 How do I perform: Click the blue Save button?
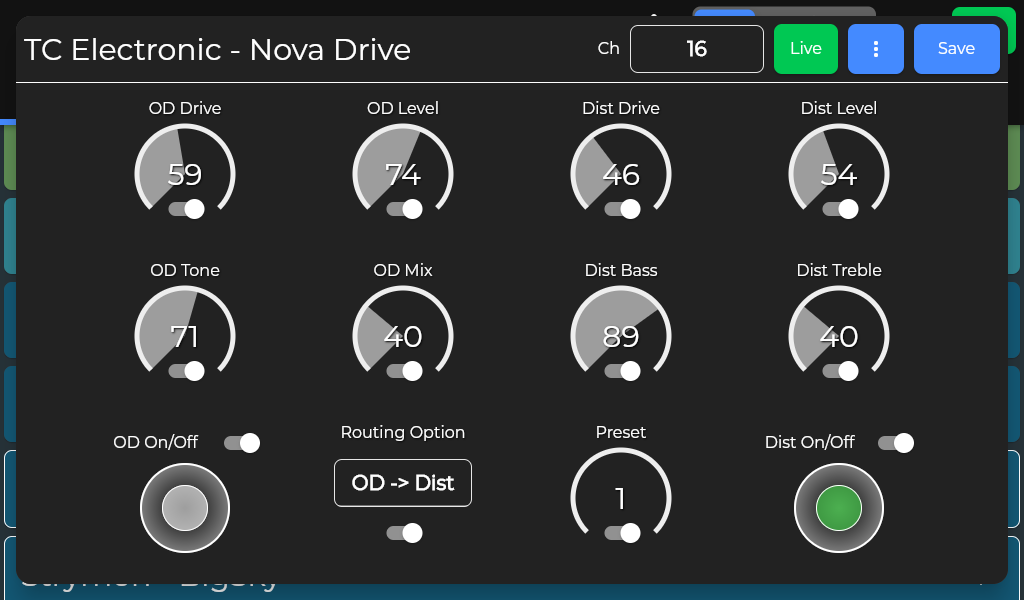pos(956,49)
